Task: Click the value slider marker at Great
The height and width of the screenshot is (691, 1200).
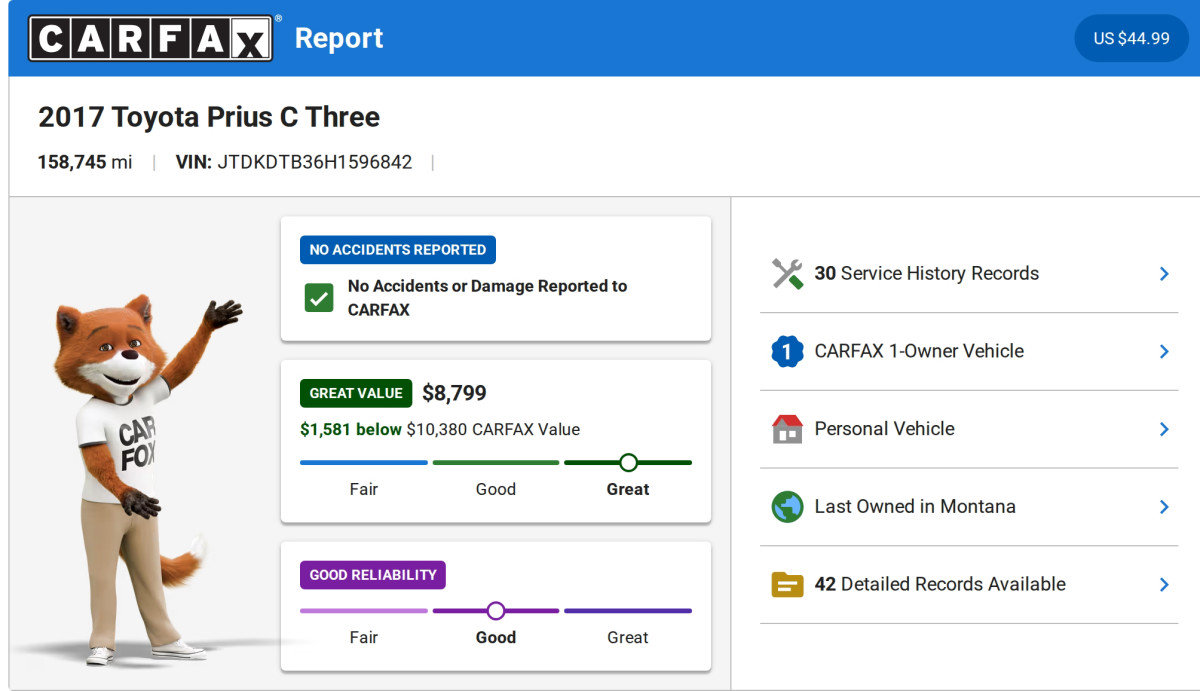Action: click(x=628, y=462)
